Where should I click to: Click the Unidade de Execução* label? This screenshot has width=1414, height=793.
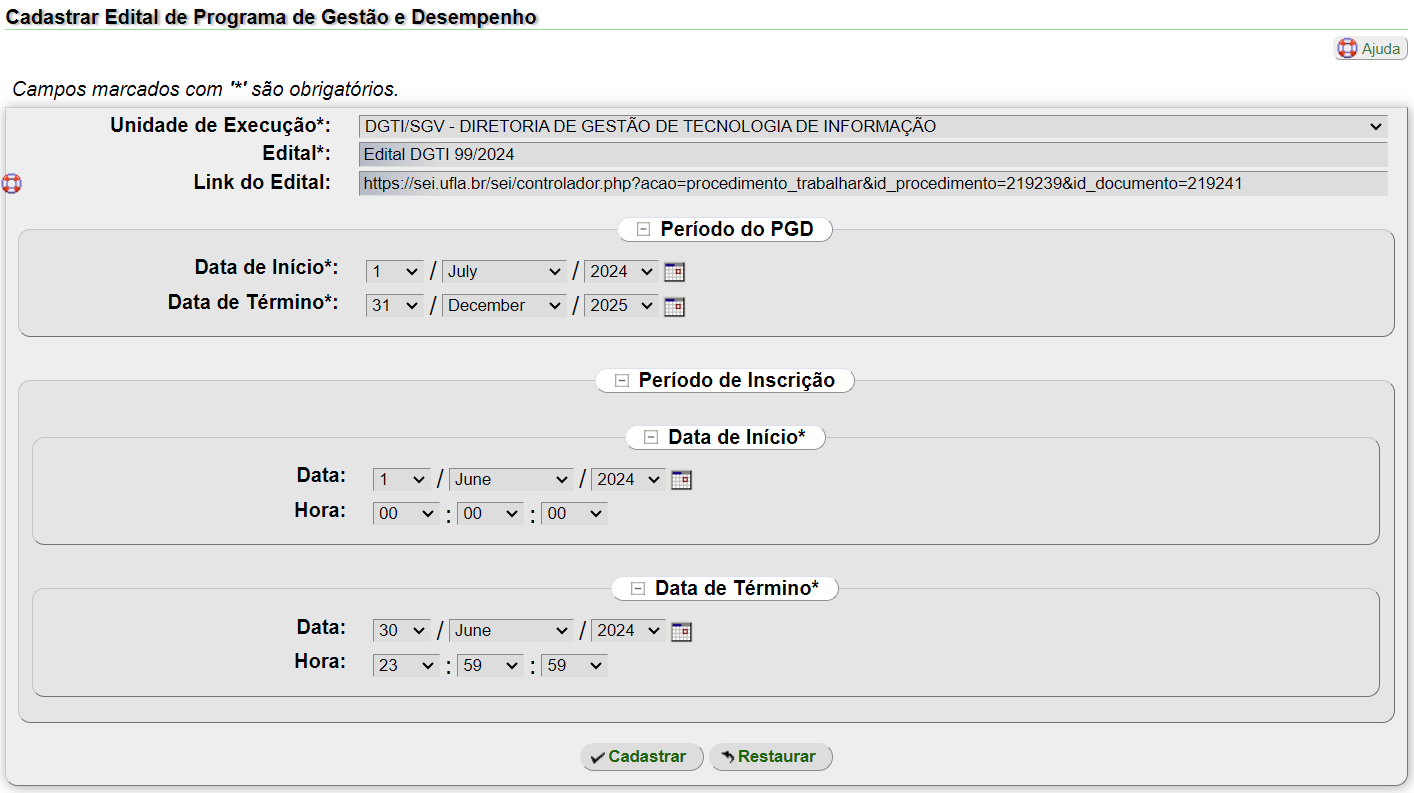click(x=220, y=125)
